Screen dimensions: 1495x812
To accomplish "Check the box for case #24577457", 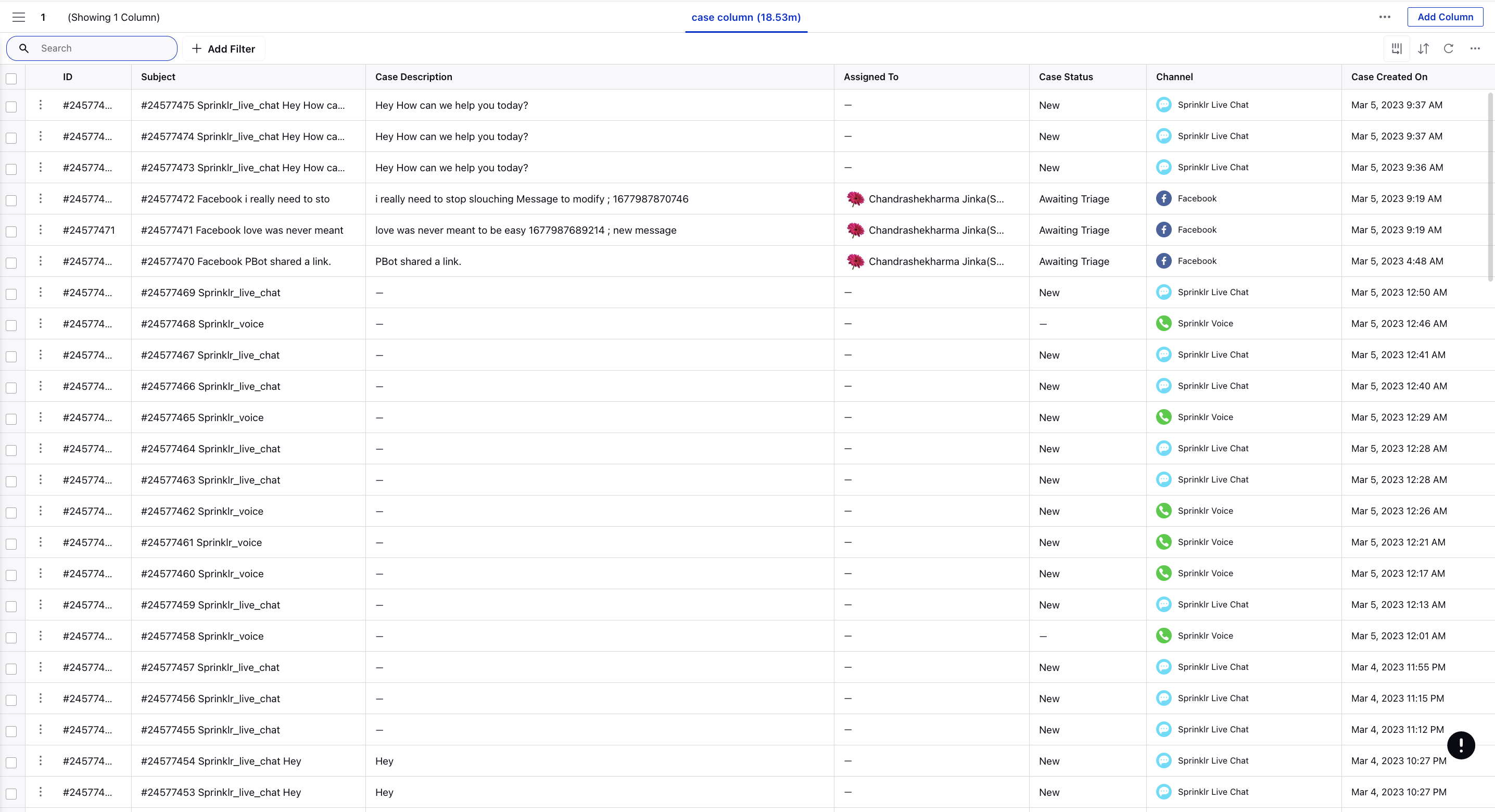I will (x=11, y=669).
